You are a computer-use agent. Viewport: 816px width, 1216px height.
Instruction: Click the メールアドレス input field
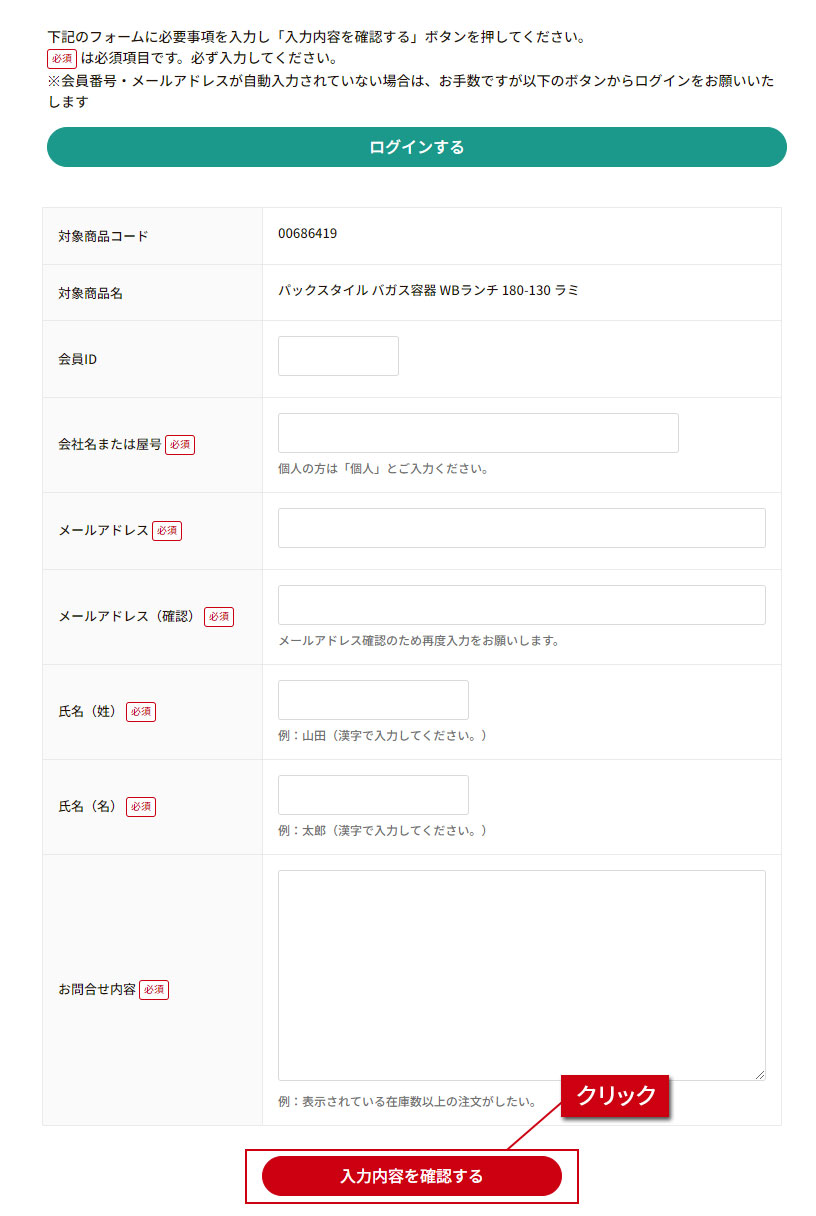point(520,527)
